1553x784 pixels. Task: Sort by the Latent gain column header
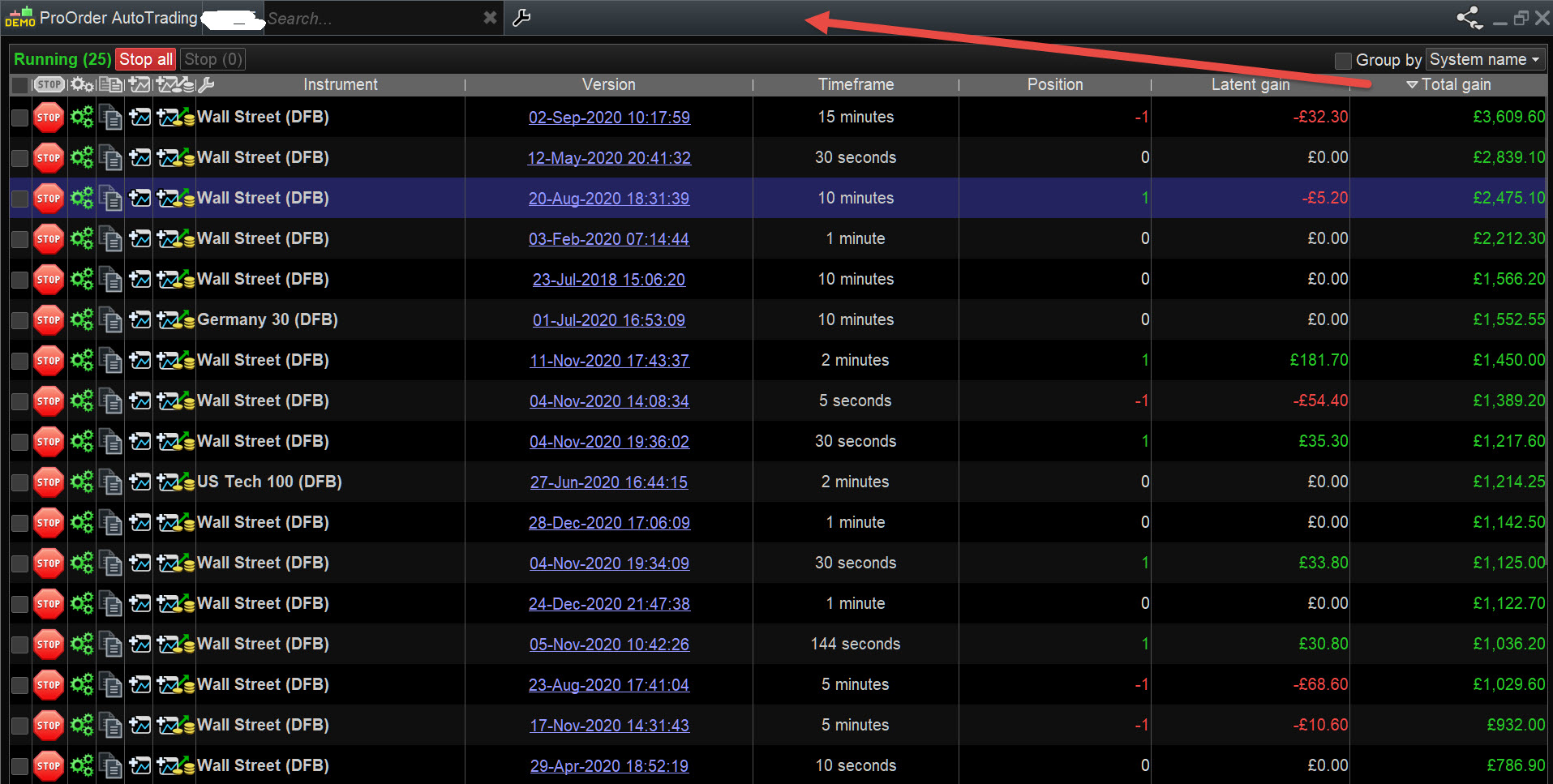tap(1251, 84)
